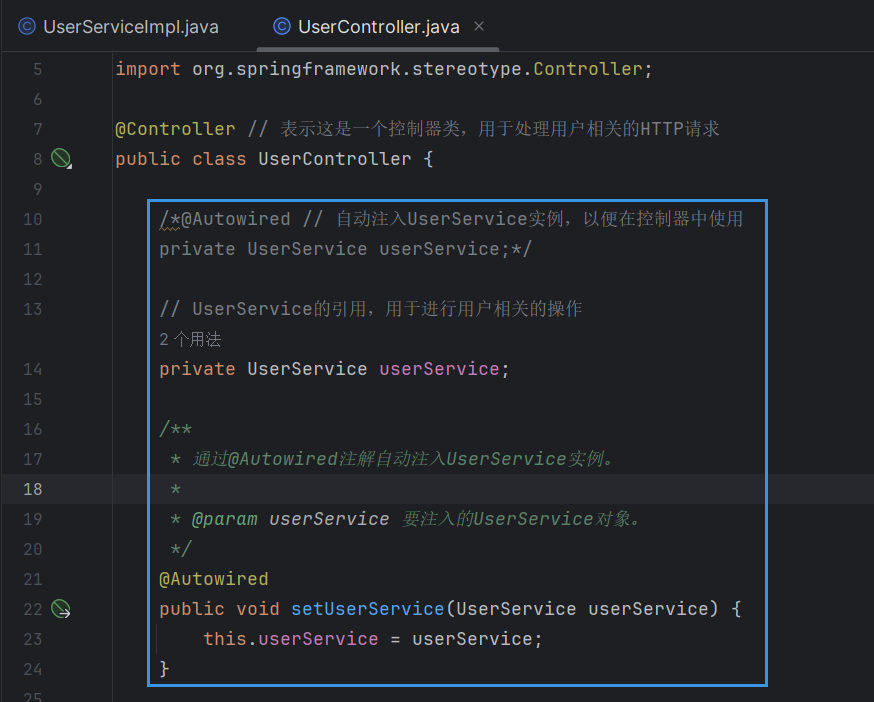Click Controller in the import statement
The height and width of the screenshot is (702, 874).
click(587, 69)
